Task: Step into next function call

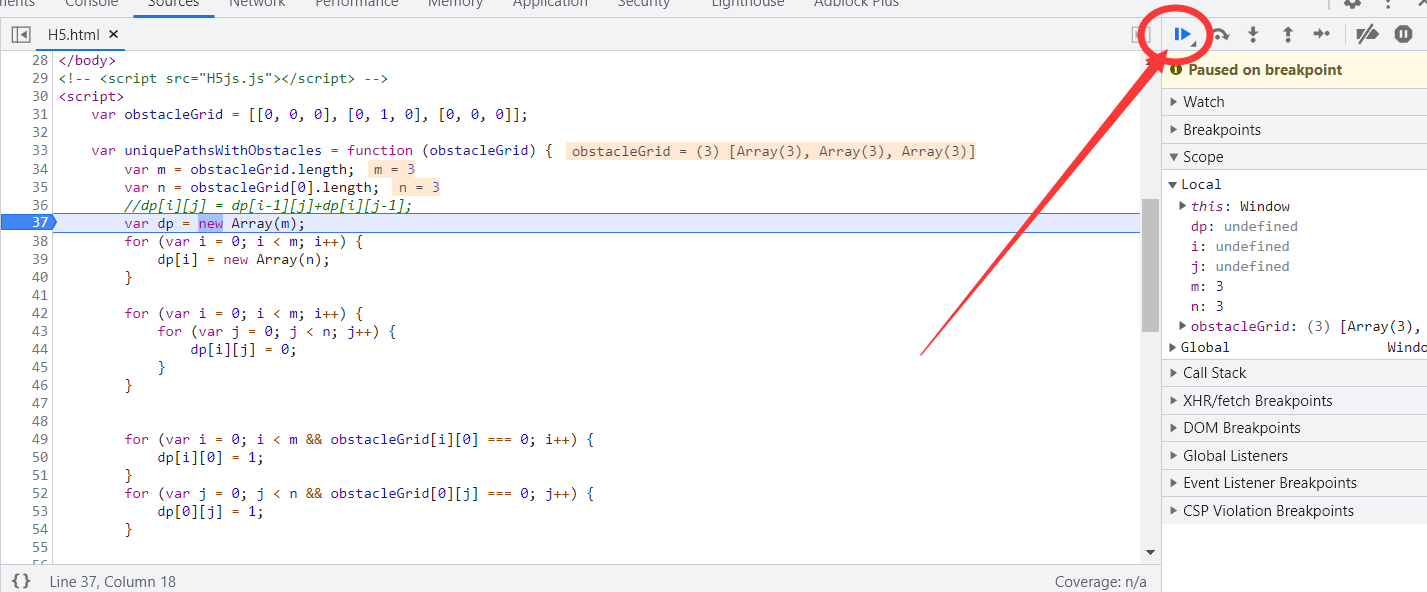Action: (1253, 33)
